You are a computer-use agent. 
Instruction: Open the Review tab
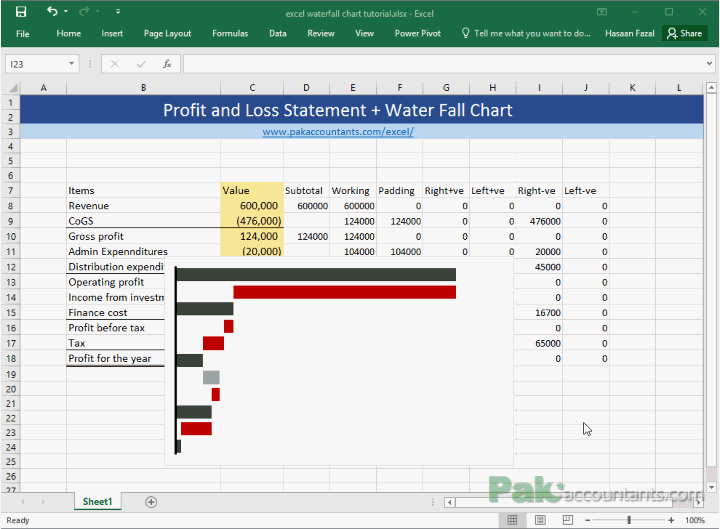point(321,34)
